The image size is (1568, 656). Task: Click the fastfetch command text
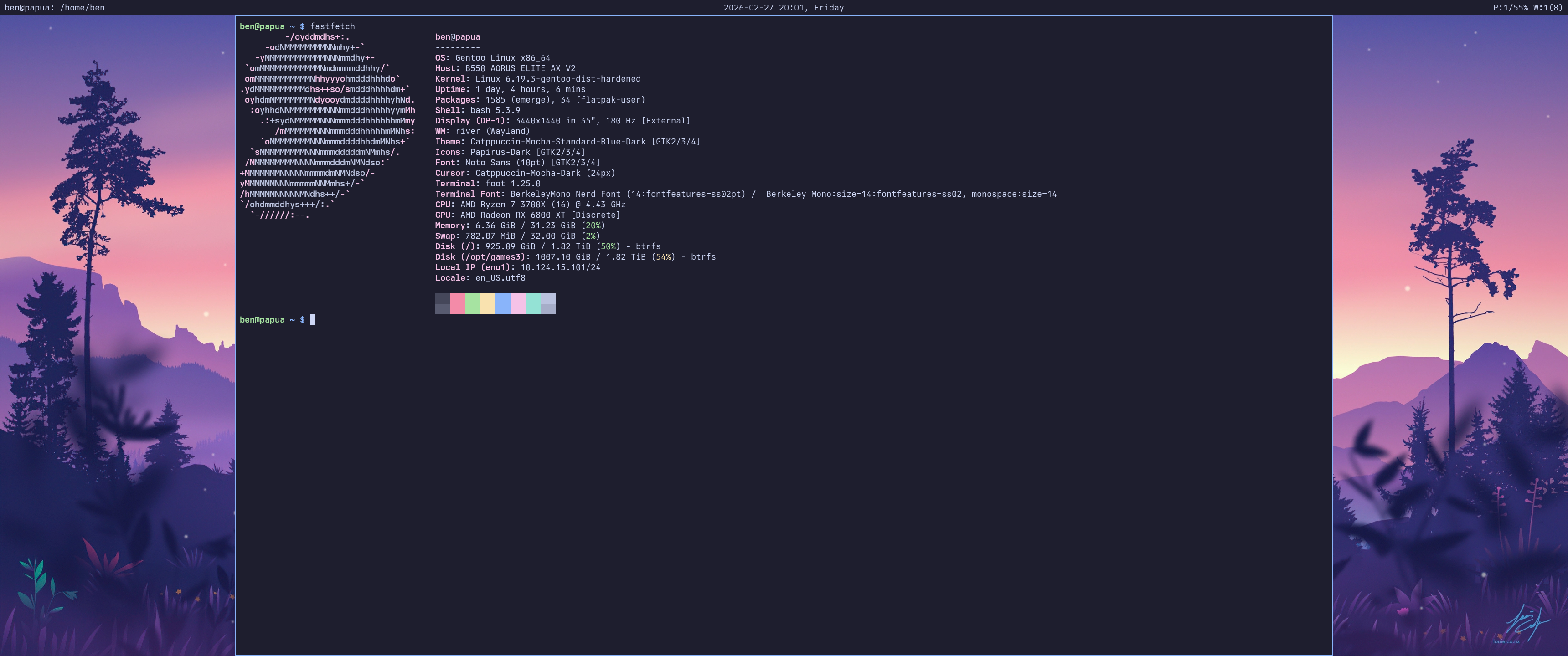point(332,26)
